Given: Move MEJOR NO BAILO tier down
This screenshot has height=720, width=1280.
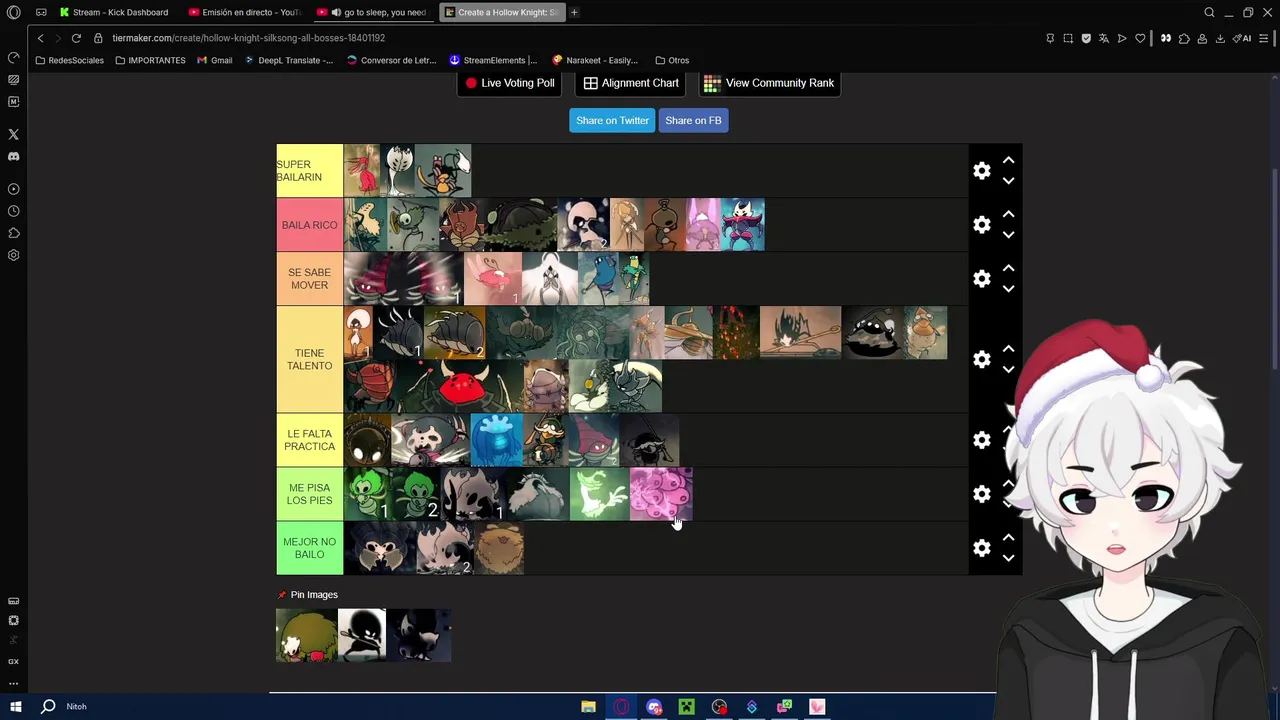Looking at the screenshot, I should tap(1008, 558).
